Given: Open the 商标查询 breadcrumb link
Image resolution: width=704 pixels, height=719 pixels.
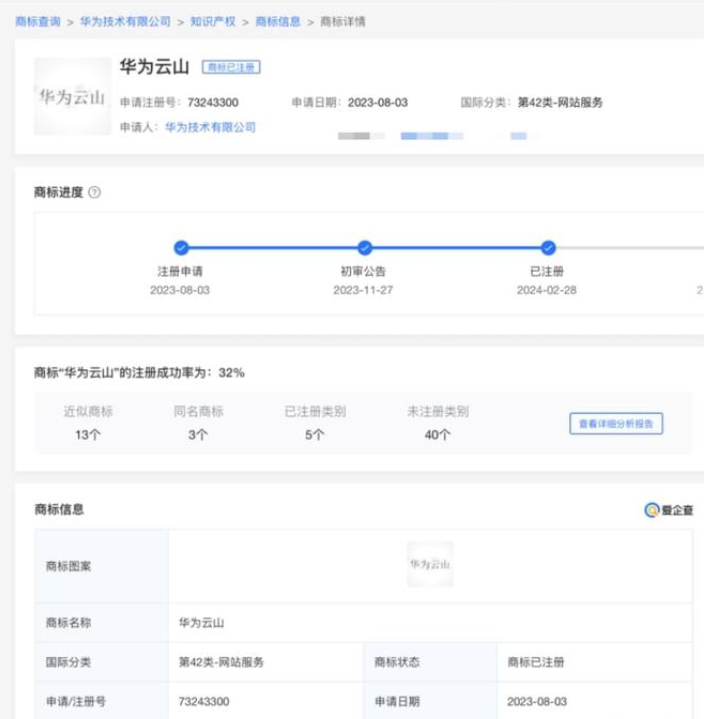Looking at the screenshot, I should pos(38,22).
